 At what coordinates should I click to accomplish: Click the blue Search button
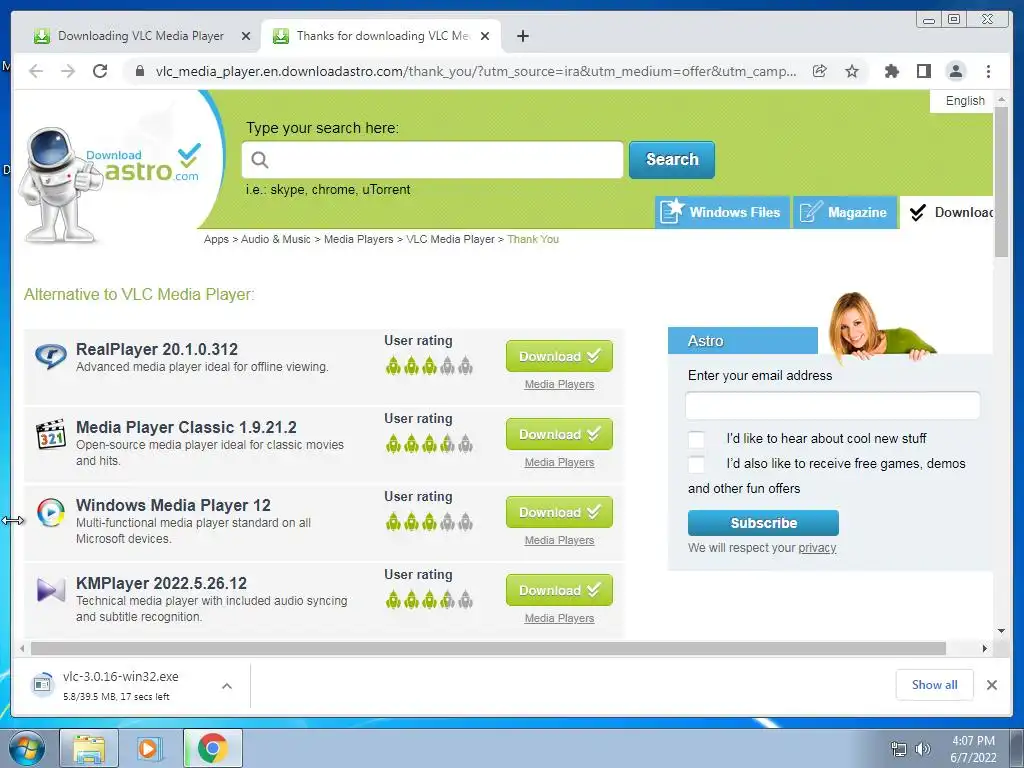(671, 159)
